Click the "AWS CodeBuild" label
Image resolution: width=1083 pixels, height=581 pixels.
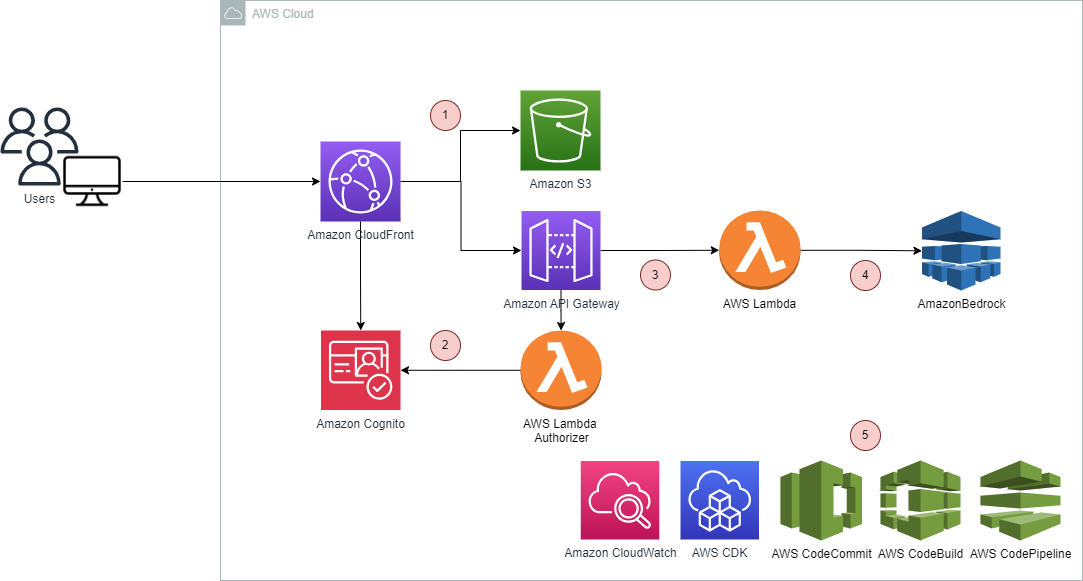click(921, 553)
